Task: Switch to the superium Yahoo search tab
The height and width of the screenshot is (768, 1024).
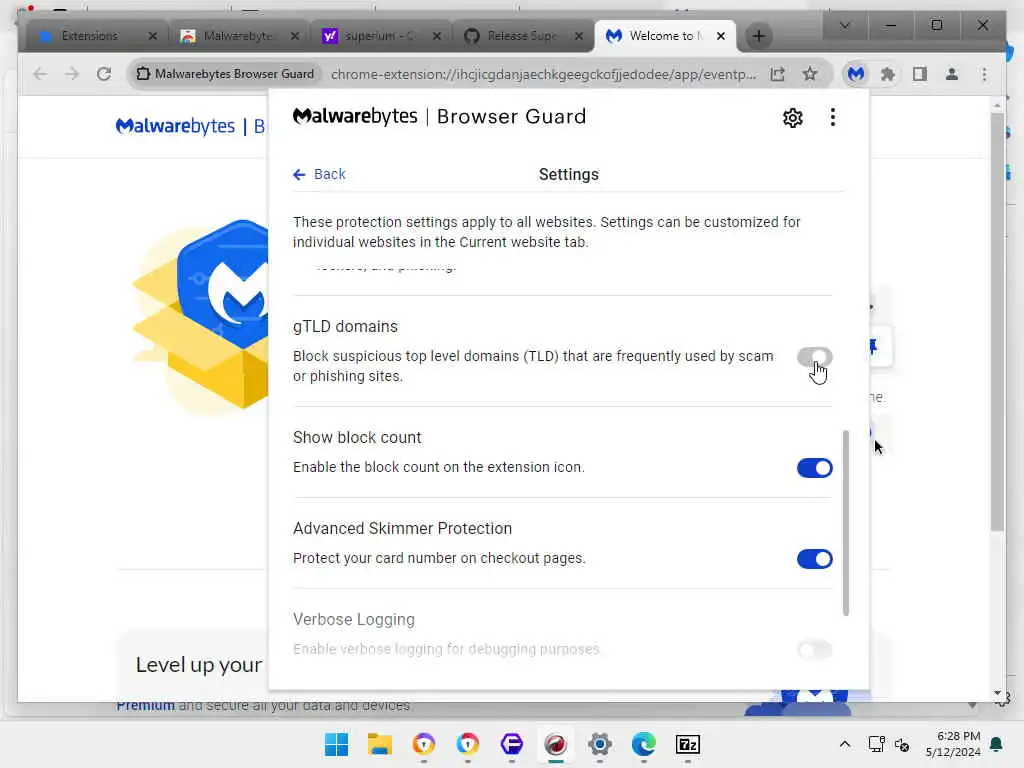Action: click(379, 36)
